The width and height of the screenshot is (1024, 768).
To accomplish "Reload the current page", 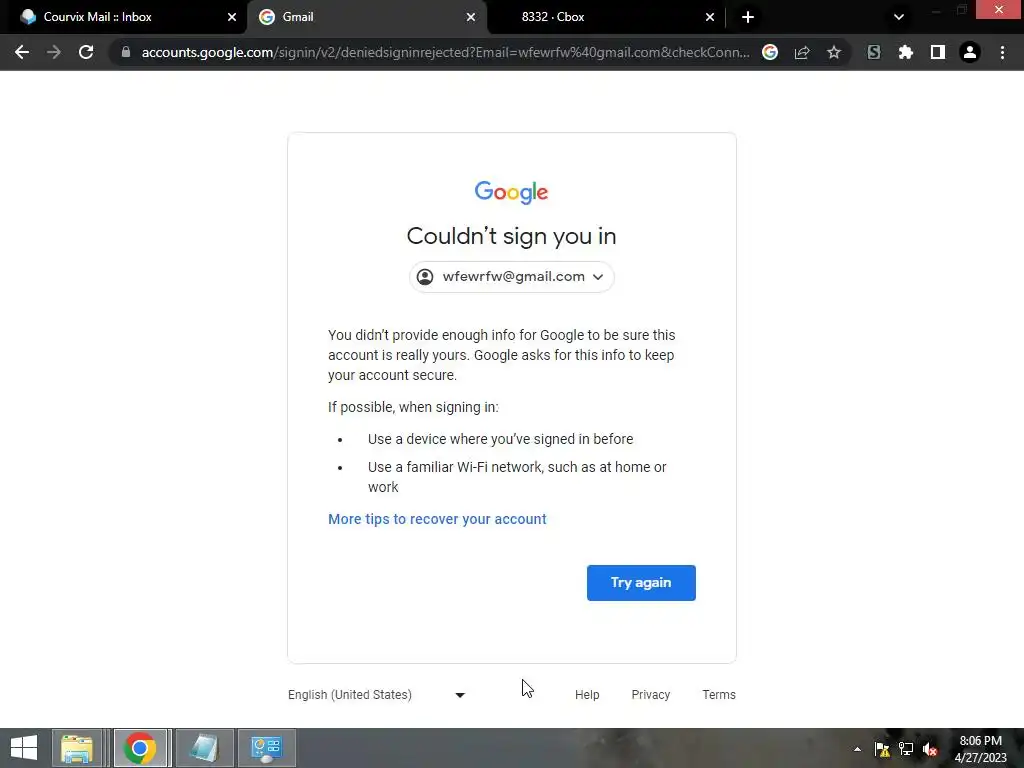I will click(86, 52).
